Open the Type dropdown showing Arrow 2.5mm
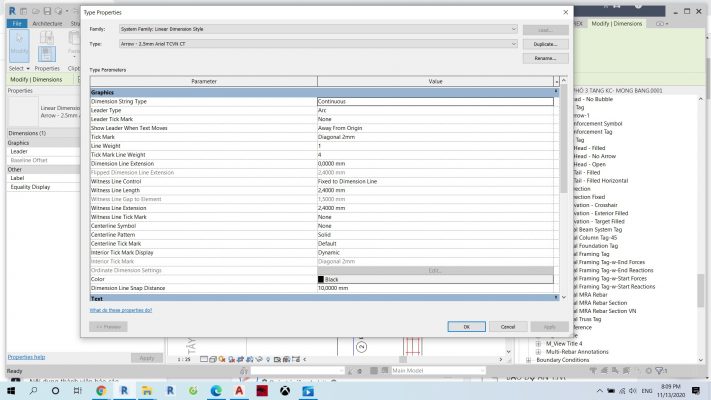This screenshot has height=400, width=711. [x=317, y=44]
